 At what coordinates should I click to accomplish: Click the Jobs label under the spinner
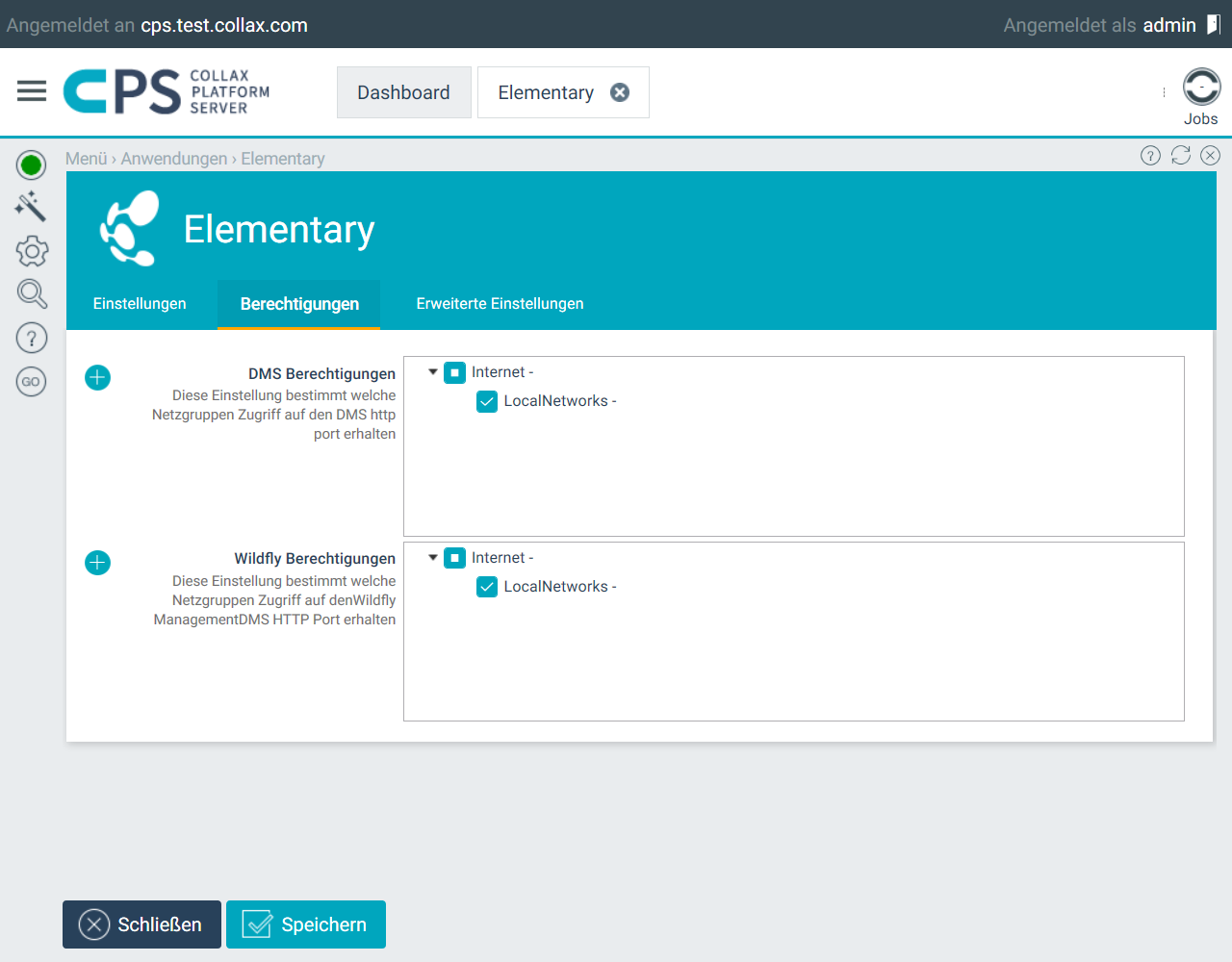point(1201,119)
